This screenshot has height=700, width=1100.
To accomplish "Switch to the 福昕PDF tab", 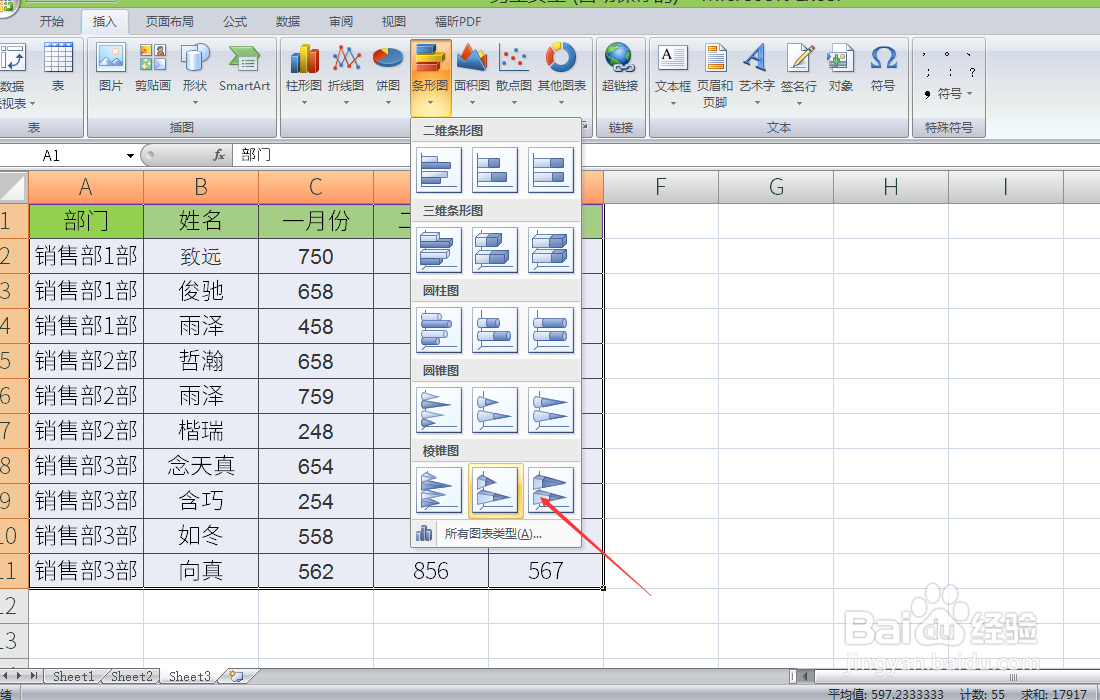I will coord(458,22).
